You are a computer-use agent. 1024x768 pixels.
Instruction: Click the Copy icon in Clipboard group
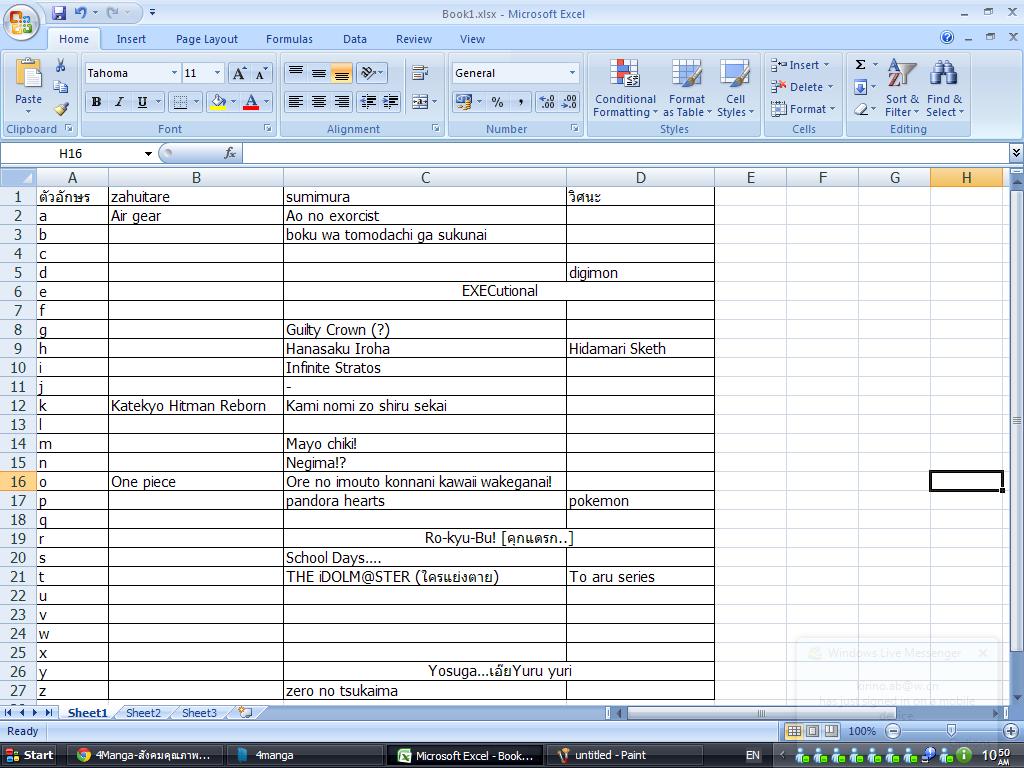pyautogui.click(x=60, y=87)
